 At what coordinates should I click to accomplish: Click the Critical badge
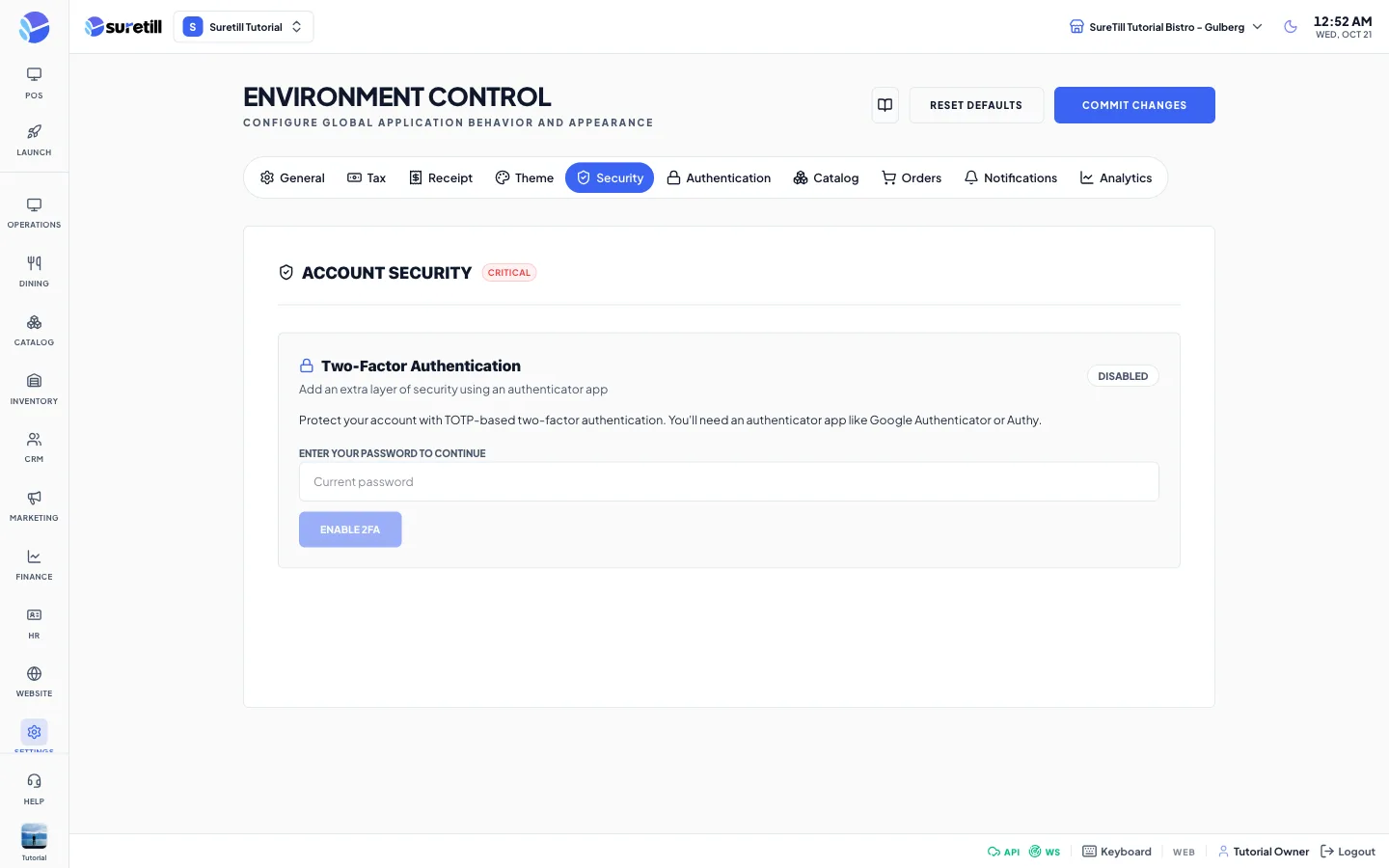(509, 273)
